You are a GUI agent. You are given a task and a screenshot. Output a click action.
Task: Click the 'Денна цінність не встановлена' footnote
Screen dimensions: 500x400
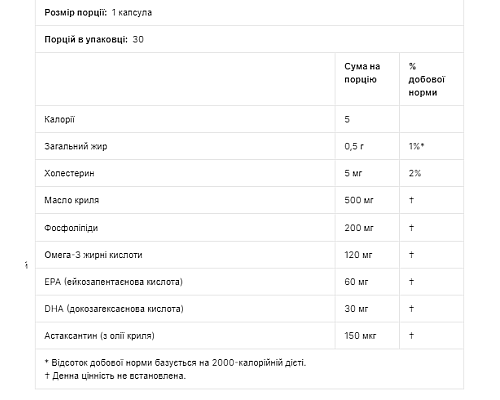(115, 376)
